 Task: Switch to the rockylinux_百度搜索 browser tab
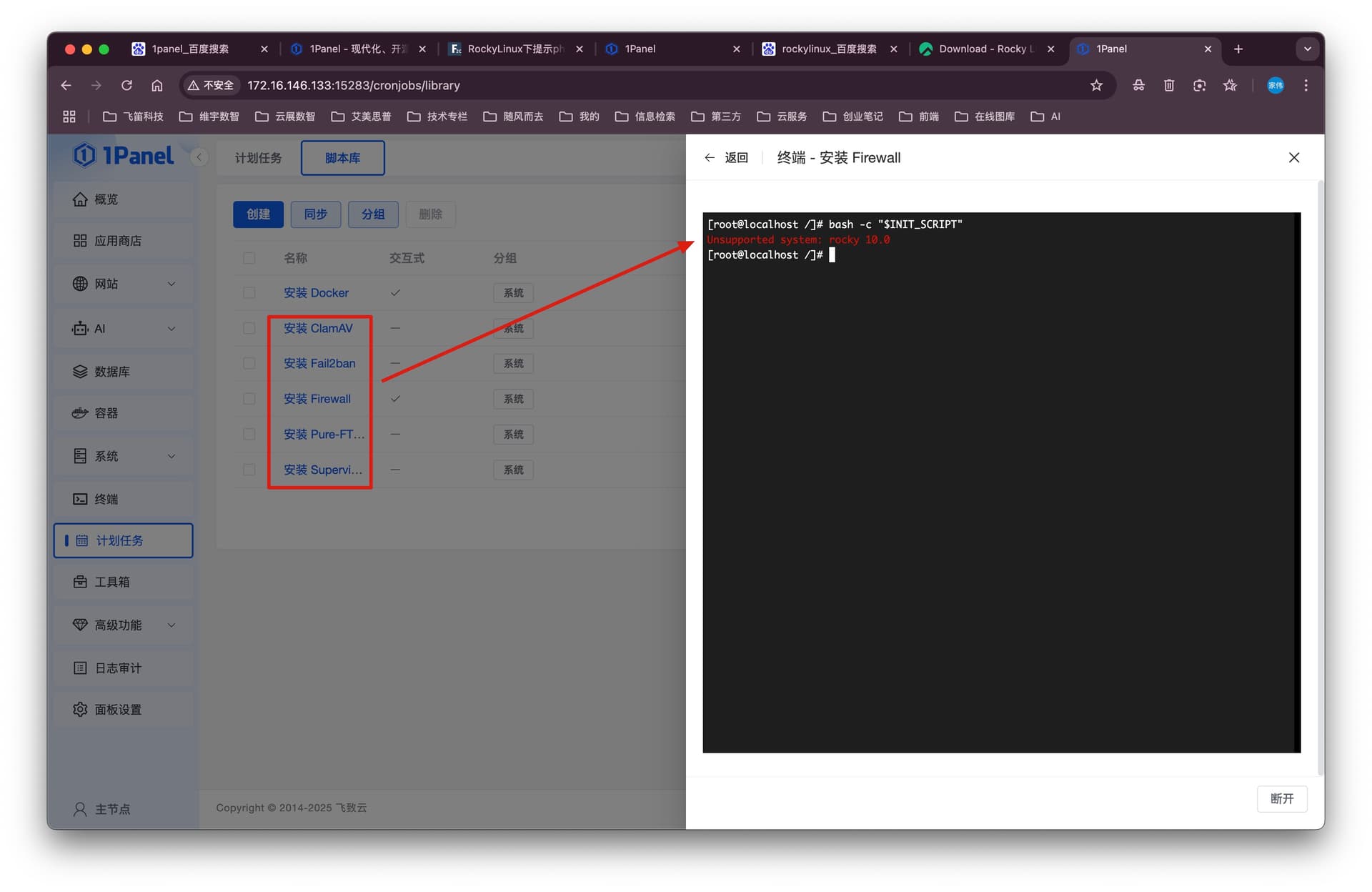pyautogui.click(x=829, y=49)
